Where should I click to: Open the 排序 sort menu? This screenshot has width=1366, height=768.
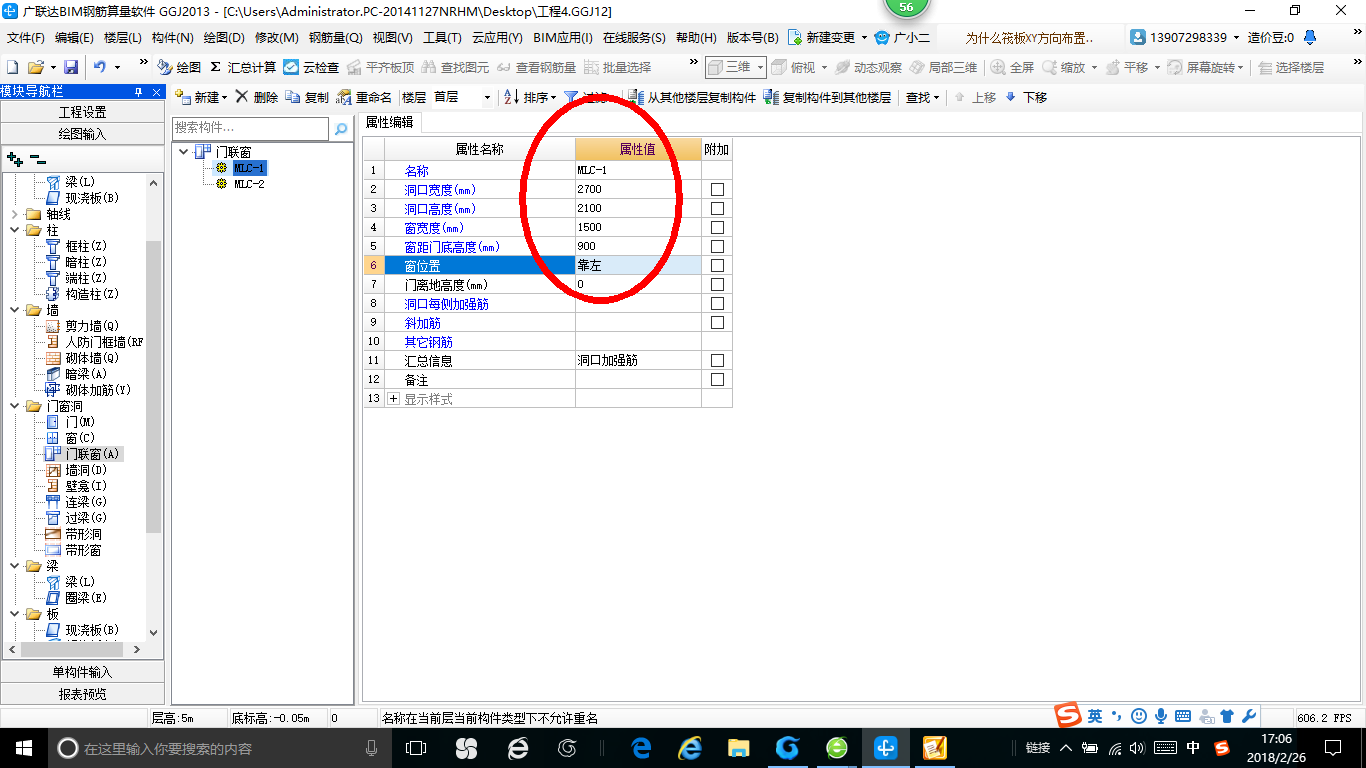click(529, 97)
